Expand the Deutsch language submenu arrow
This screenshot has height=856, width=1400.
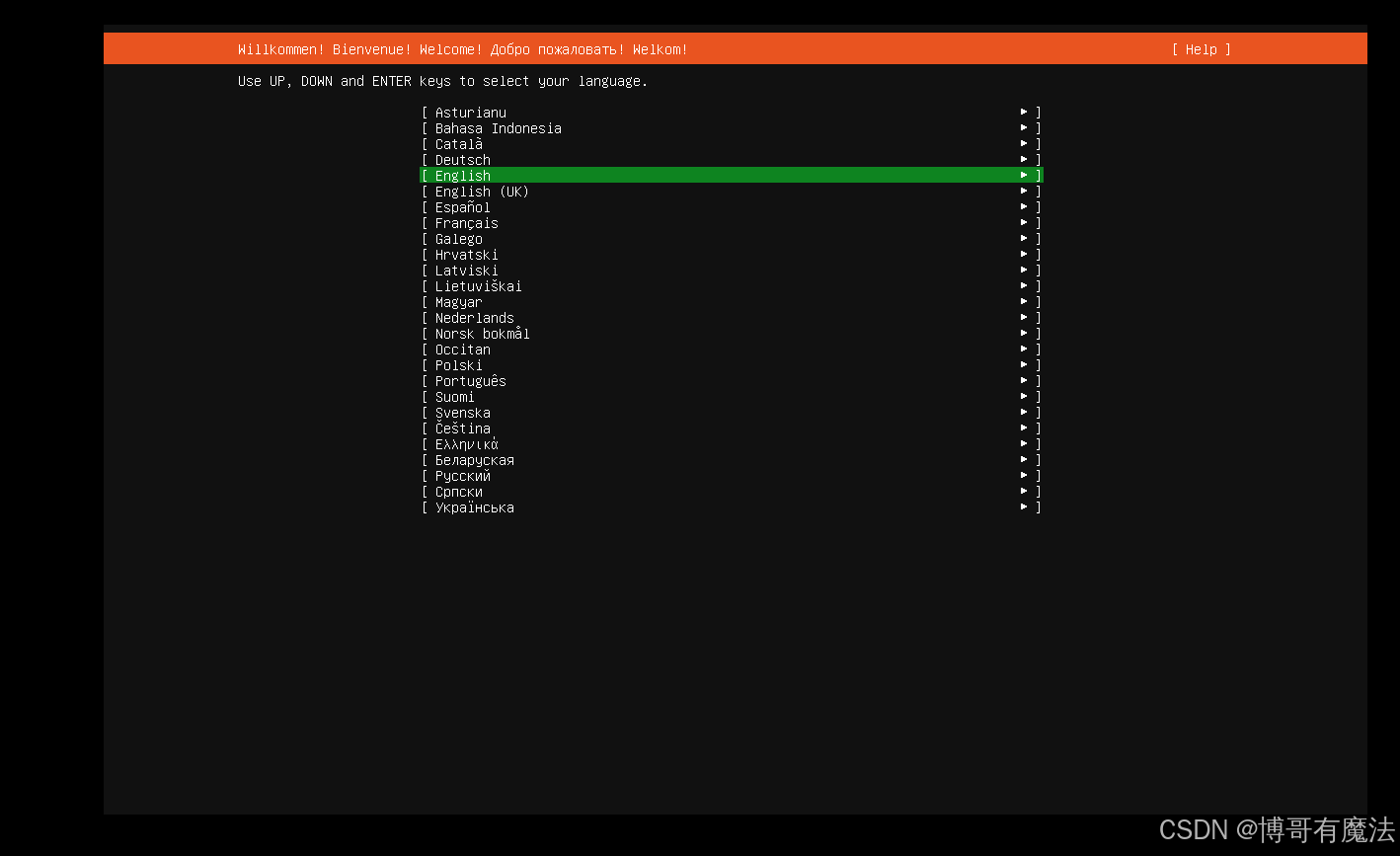click(1024, 158)
